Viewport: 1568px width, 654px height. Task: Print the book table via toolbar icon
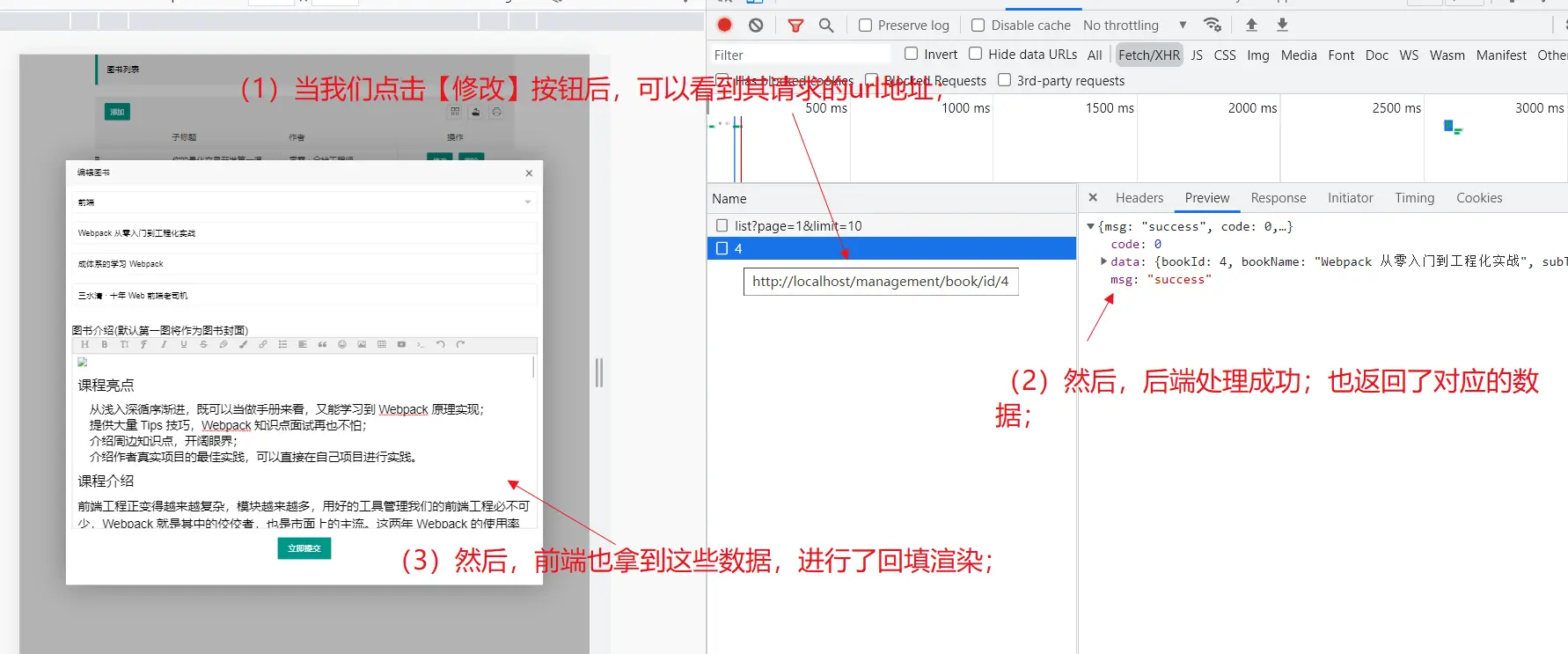(497, 112)
